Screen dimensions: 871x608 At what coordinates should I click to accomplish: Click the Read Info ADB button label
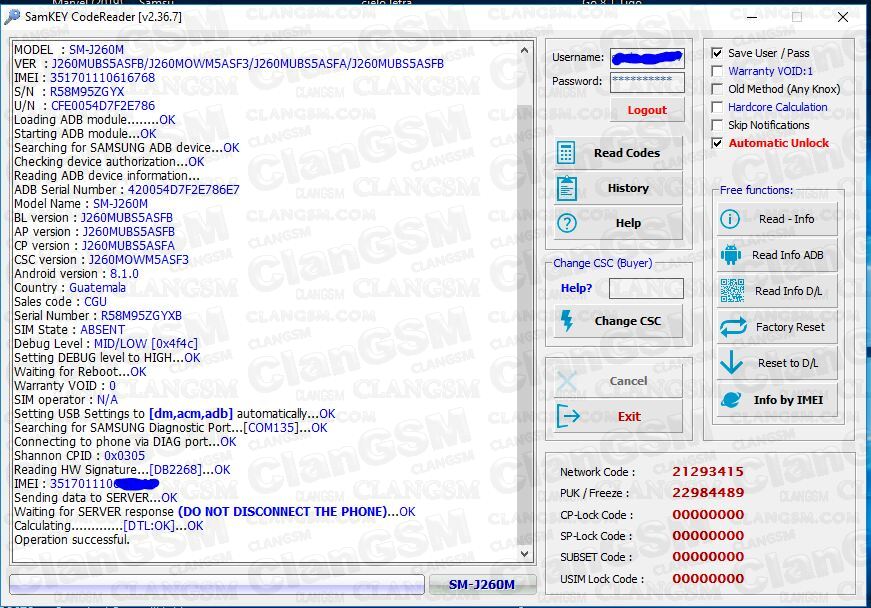click(788, 255)
